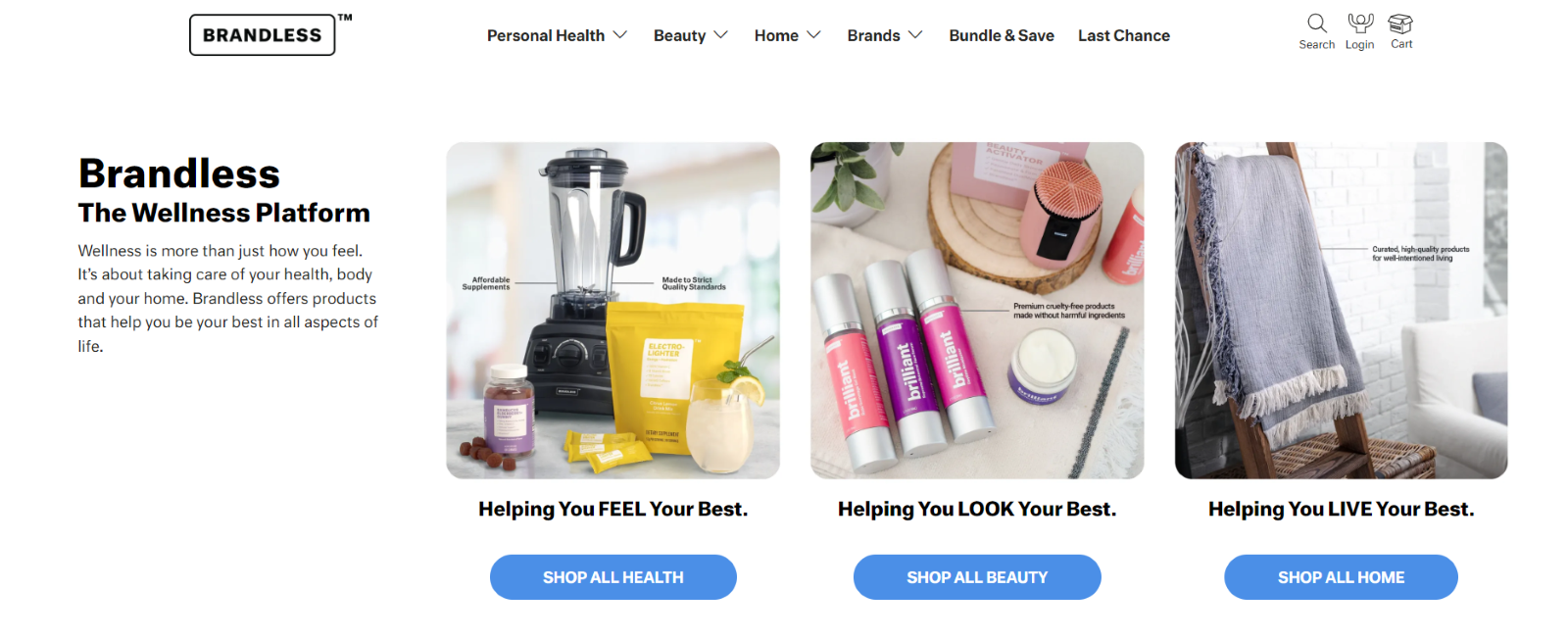The image size is (1568, 640).
Task: Click the SHOP ALL BEAUTY button
Action: point(977,577)
